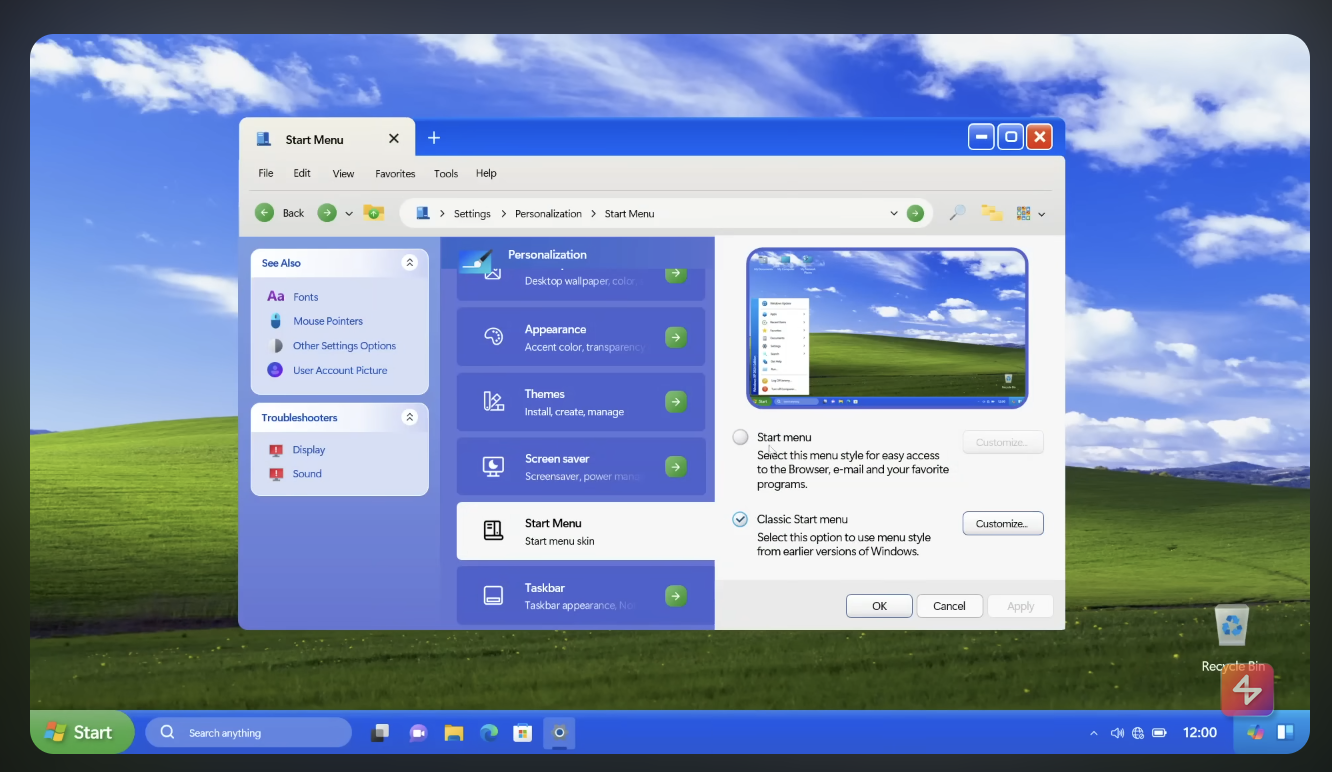The height and width of the screenshot is (772, 1332).
Task: Select the Classic Start menu radio option
Action: tap(740, 519)
